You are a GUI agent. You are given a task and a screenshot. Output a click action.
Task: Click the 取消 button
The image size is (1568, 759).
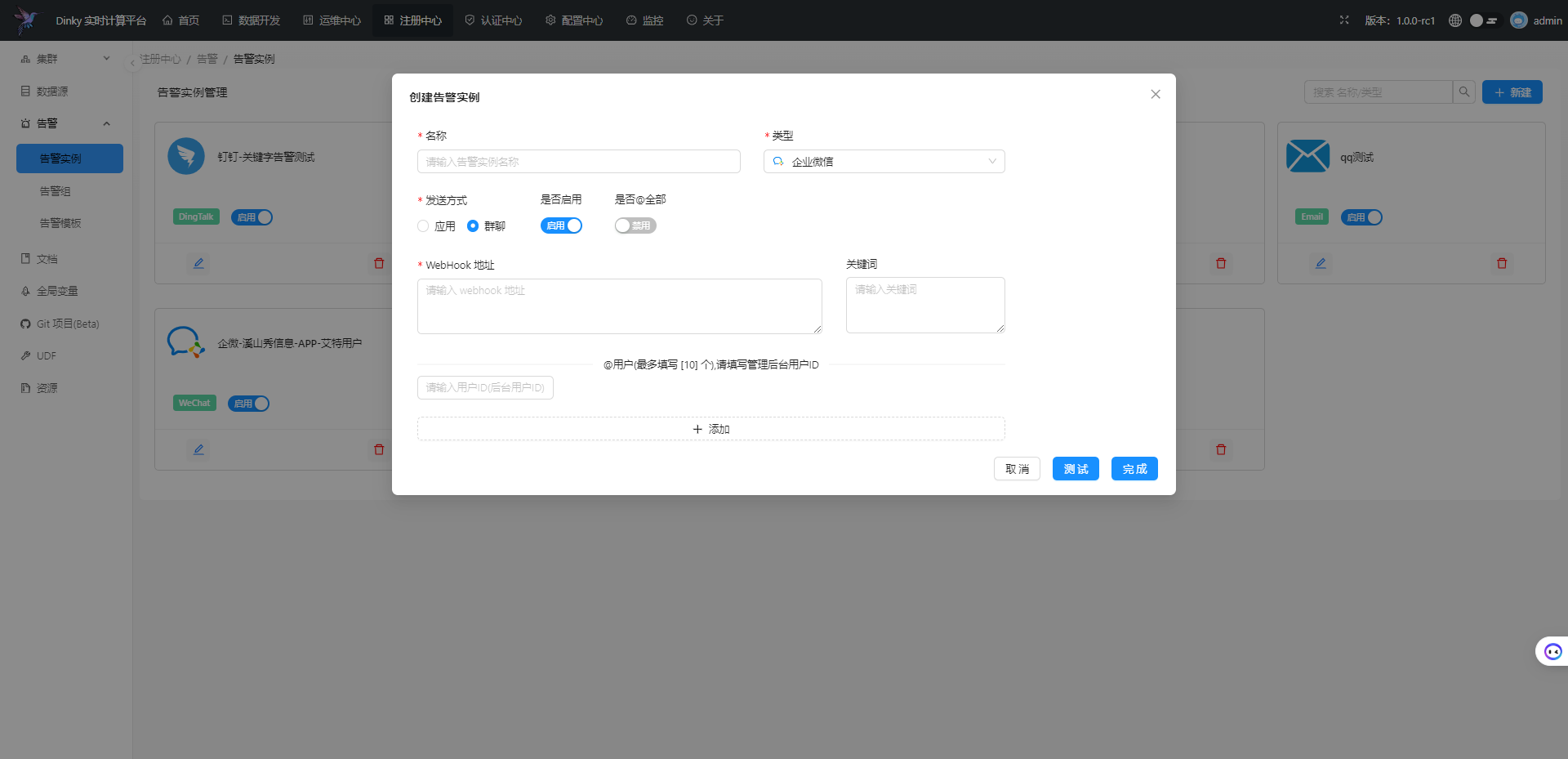pyautogui.click(x=1017, y=469)
